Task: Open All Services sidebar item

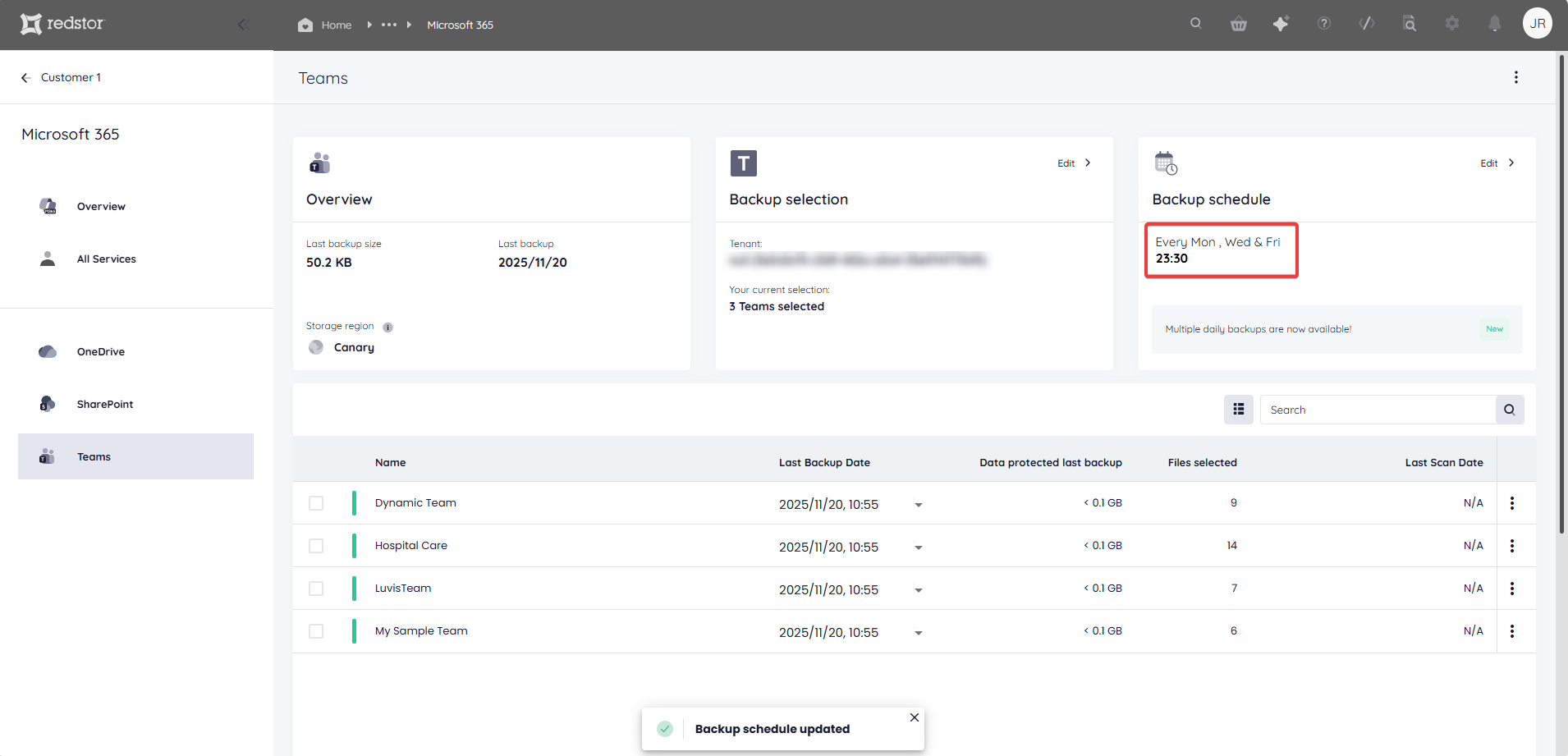Action: [135, 259]
